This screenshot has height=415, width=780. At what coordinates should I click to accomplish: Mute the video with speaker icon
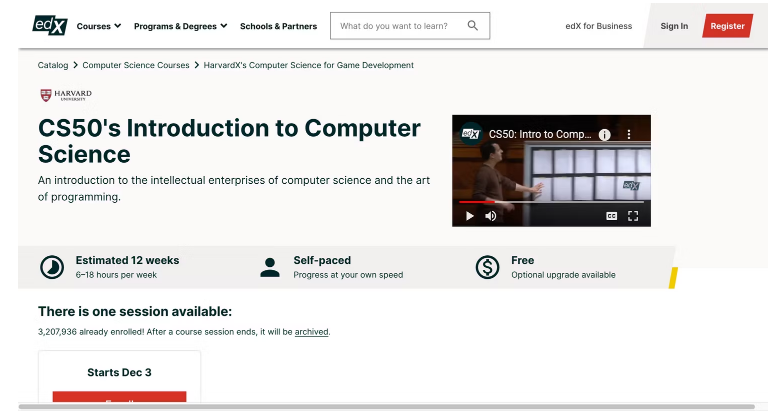[x=490, y=215]
